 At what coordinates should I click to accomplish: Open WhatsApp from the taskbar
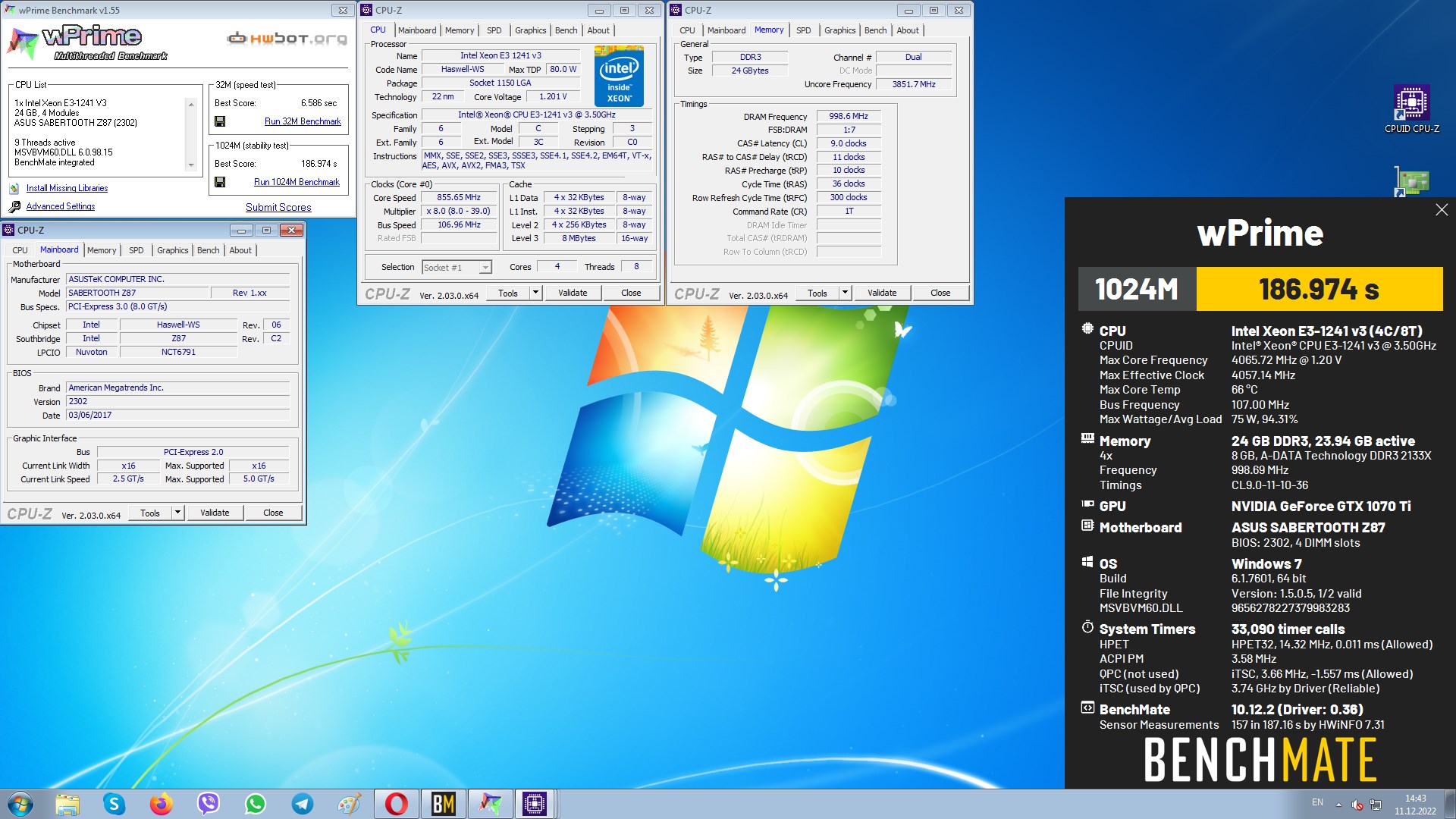pos(255,804)
